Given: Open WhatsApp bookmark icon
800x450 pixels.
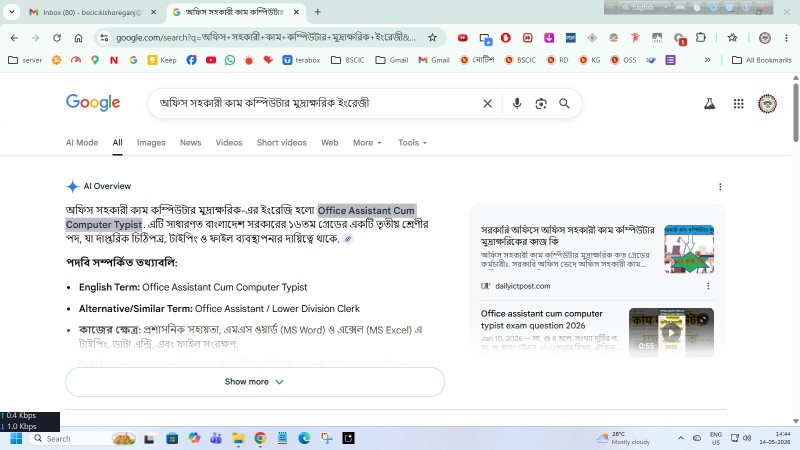Looking at the screenshot, I should 230,60.
